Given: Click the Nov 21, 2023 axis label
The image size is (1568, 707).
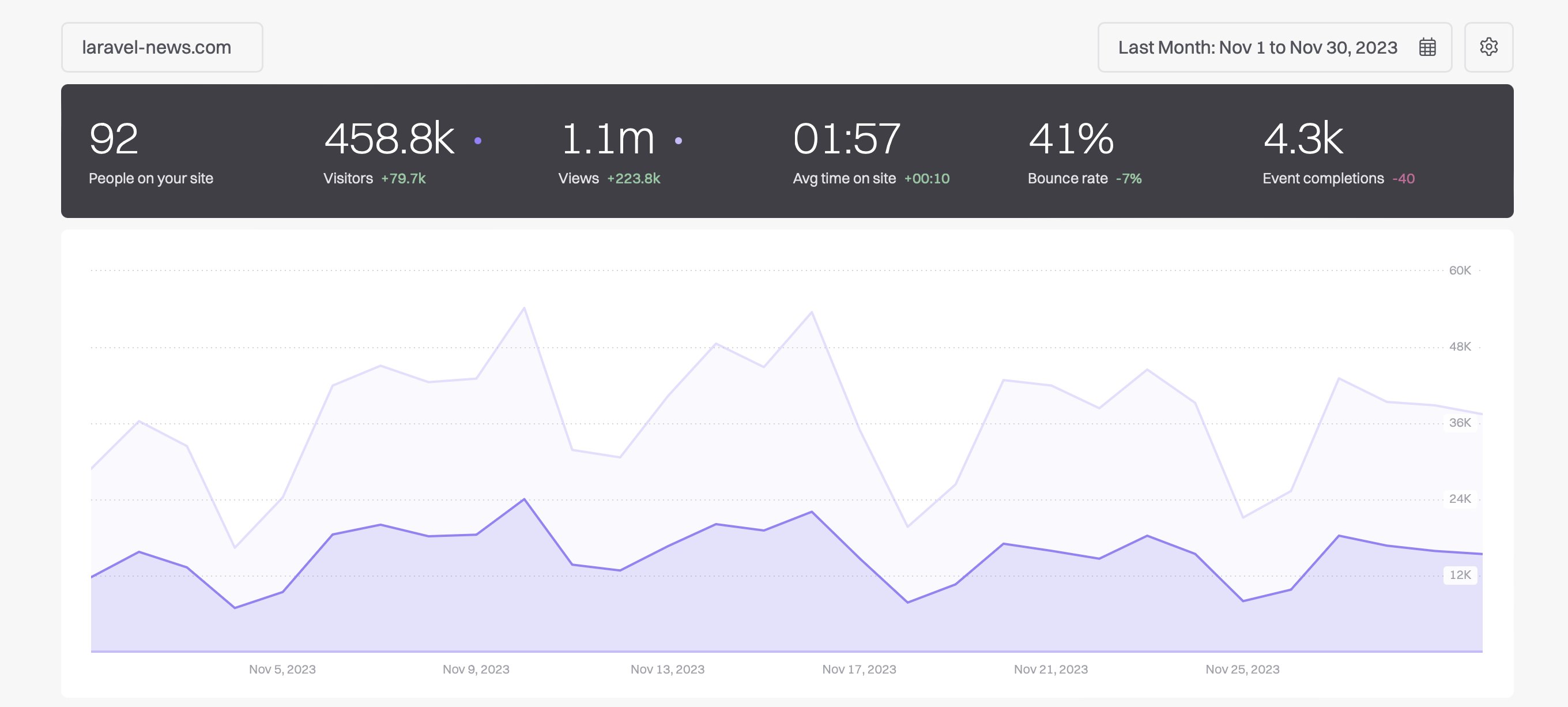Looking at the screenshot, I should pyautogui.click(x=1050, y=670).
